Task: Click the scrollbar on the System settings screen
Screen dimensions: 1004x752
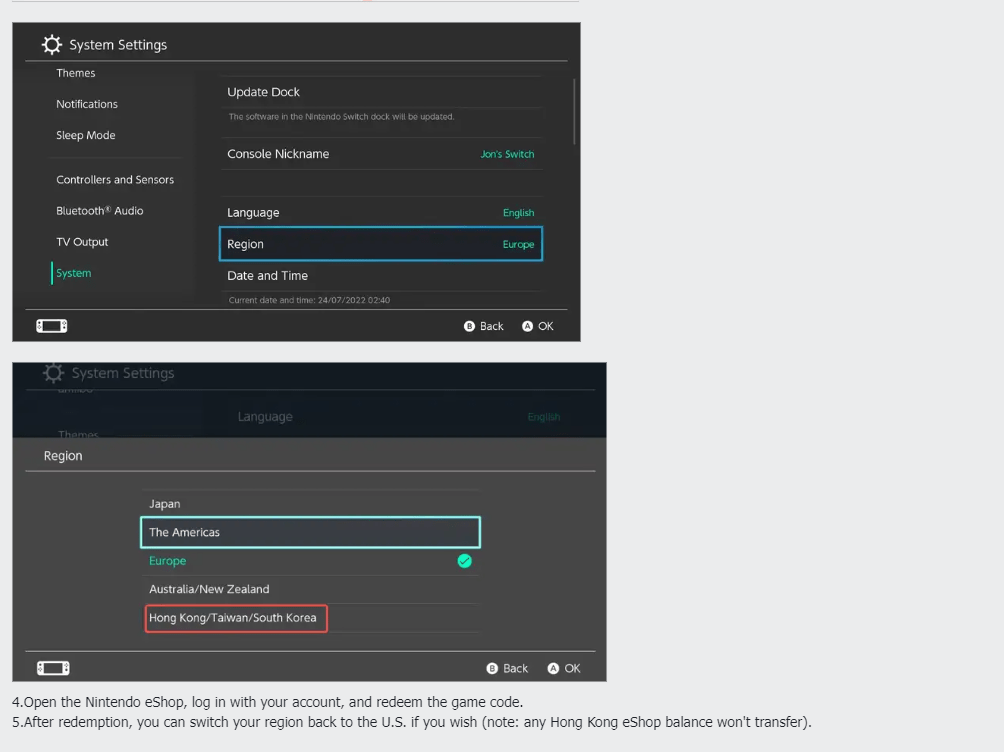Action: (574, 111)
